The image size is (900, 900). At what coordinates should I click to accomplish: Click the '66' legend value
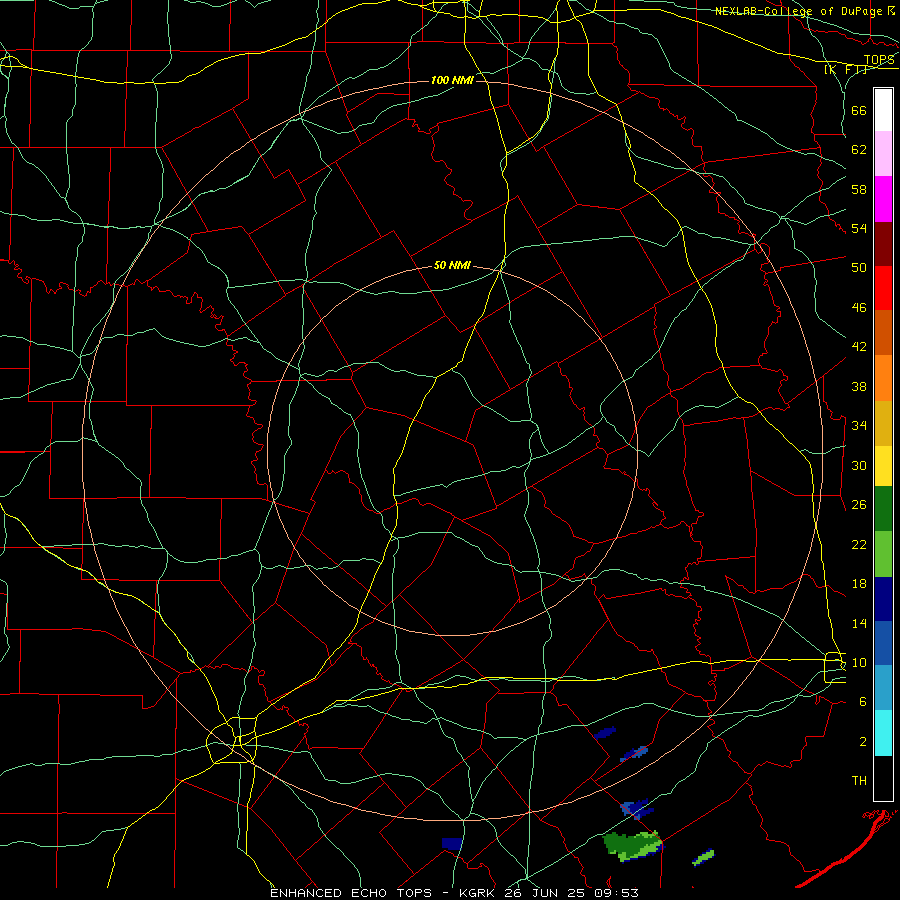tap(859, 110)
